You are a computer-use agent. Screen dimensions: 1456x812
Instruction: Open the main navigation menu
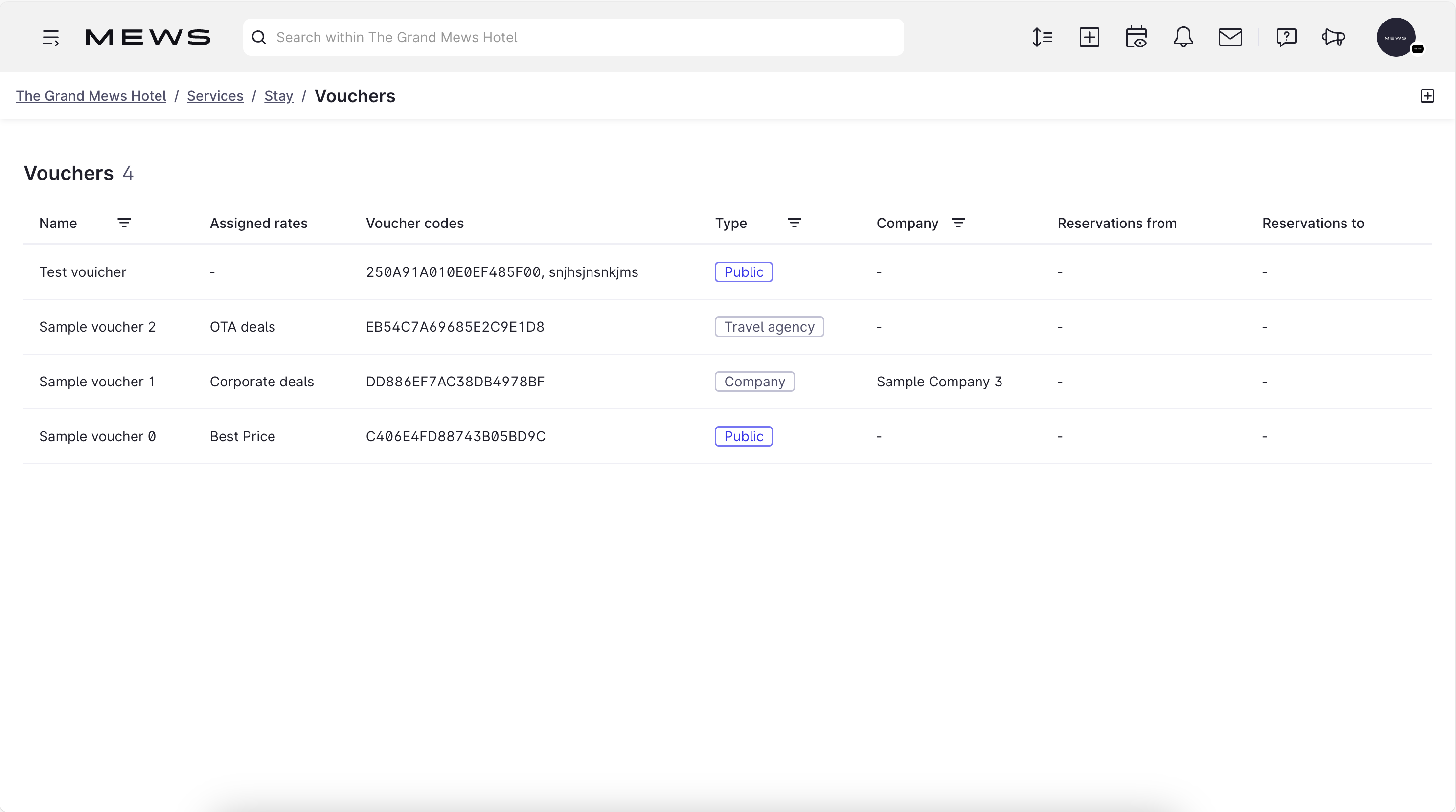tap(50, 37)
